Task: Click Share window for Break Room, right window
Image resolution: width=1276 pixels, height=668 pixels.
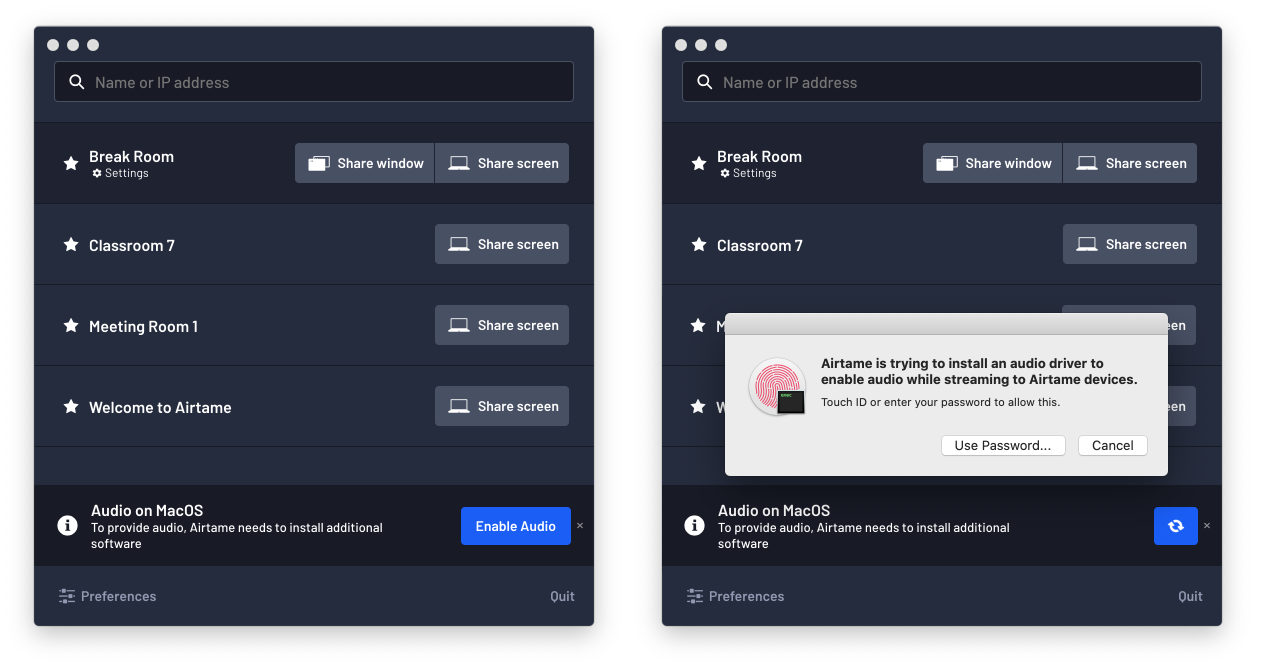Action: tap(993, 163)
